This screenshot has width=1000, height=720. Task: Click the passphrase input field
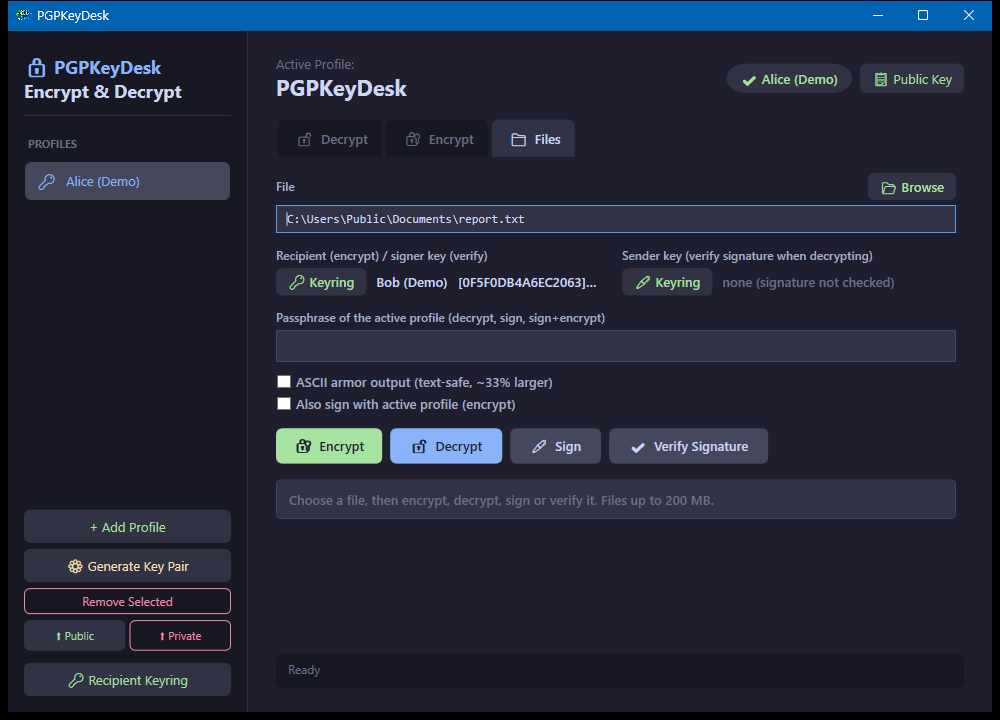616,346
